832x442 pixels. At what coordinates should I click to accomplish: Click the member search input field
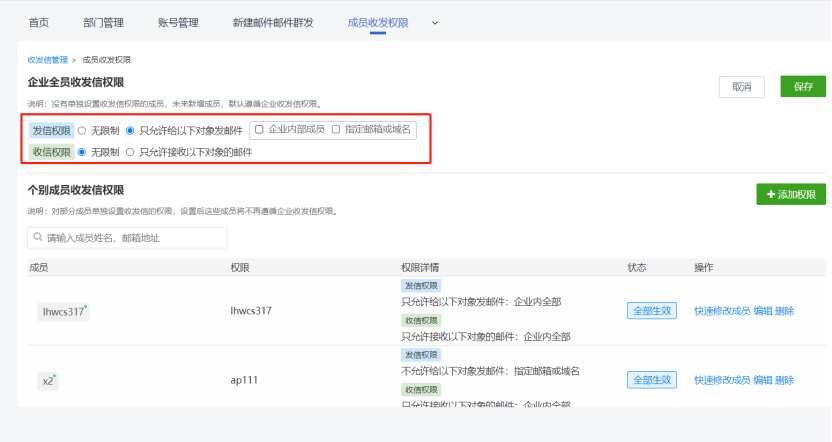click(x=127, y=238)
